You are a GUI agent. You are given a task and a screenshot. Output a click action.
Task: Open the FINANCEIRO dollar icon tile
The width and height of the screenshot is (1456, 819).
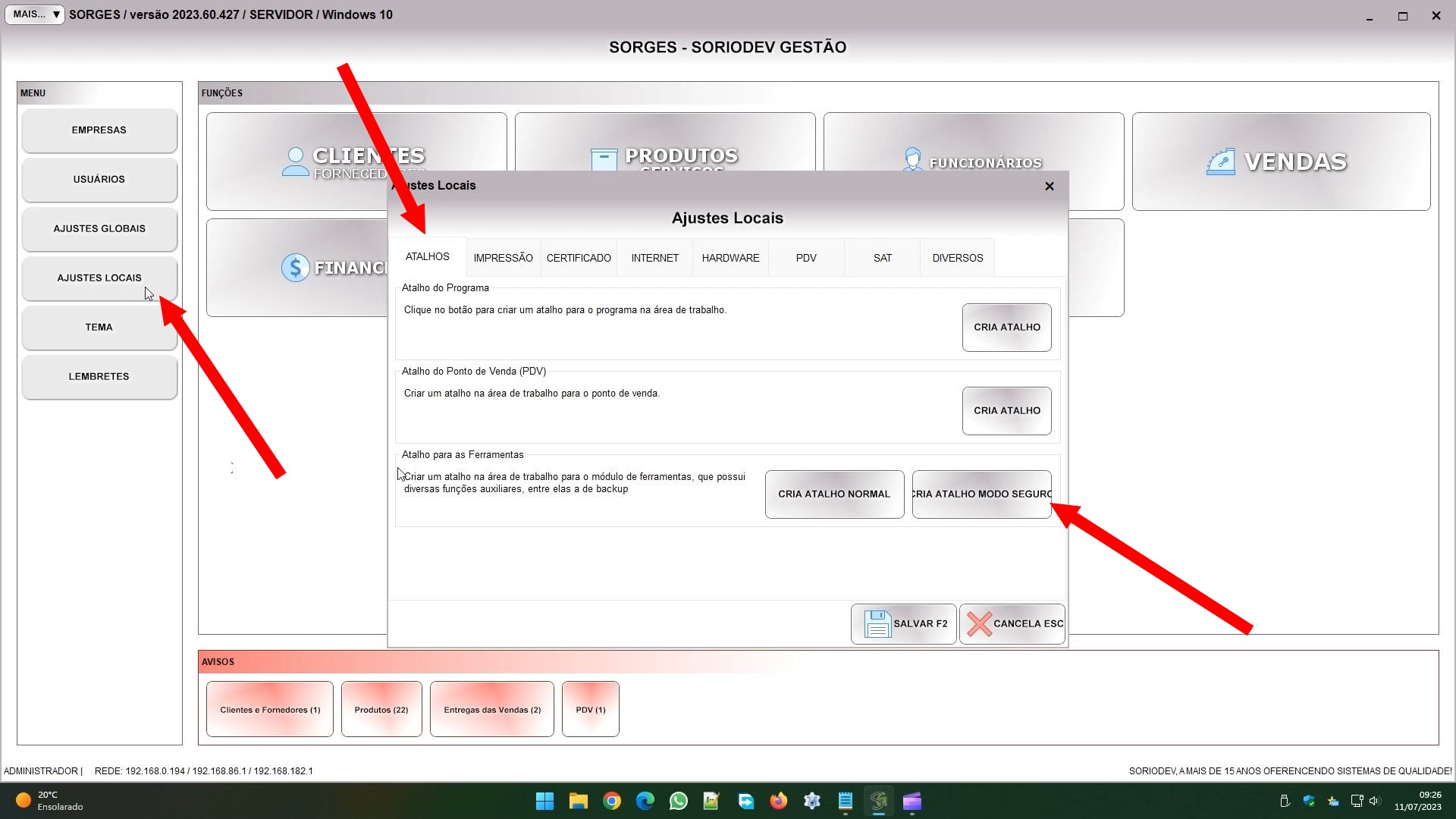[x=296, y=268]
